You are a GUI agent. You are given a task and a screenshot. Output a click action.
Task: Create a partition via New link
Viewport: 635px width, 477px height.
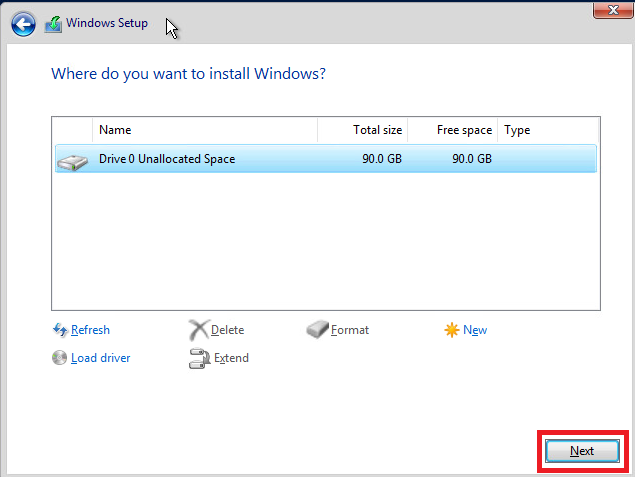click(475, 330)
